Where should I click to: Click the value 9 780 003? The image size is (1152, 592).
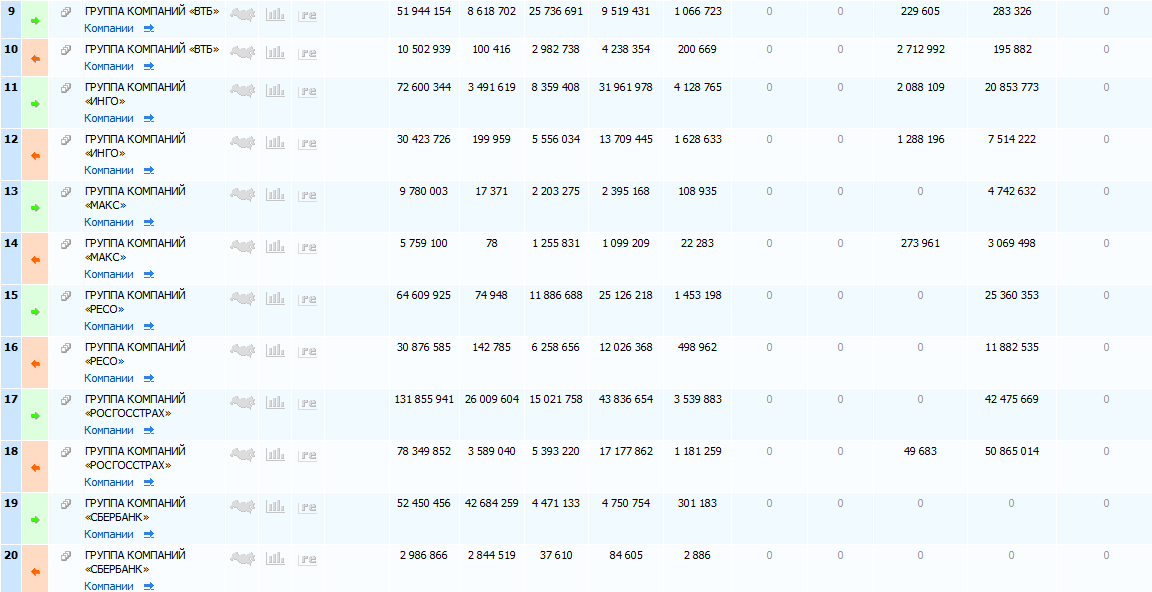coord(424,192)
